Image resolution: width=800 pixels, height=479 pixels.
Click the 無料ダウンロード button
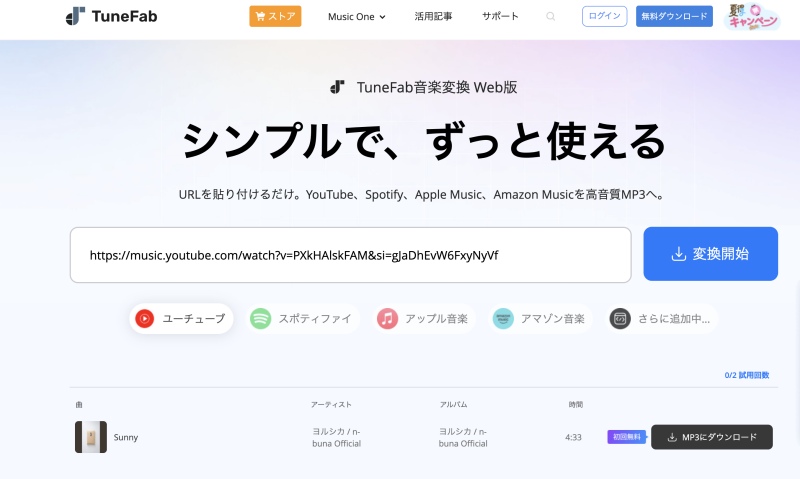(674, 16)
